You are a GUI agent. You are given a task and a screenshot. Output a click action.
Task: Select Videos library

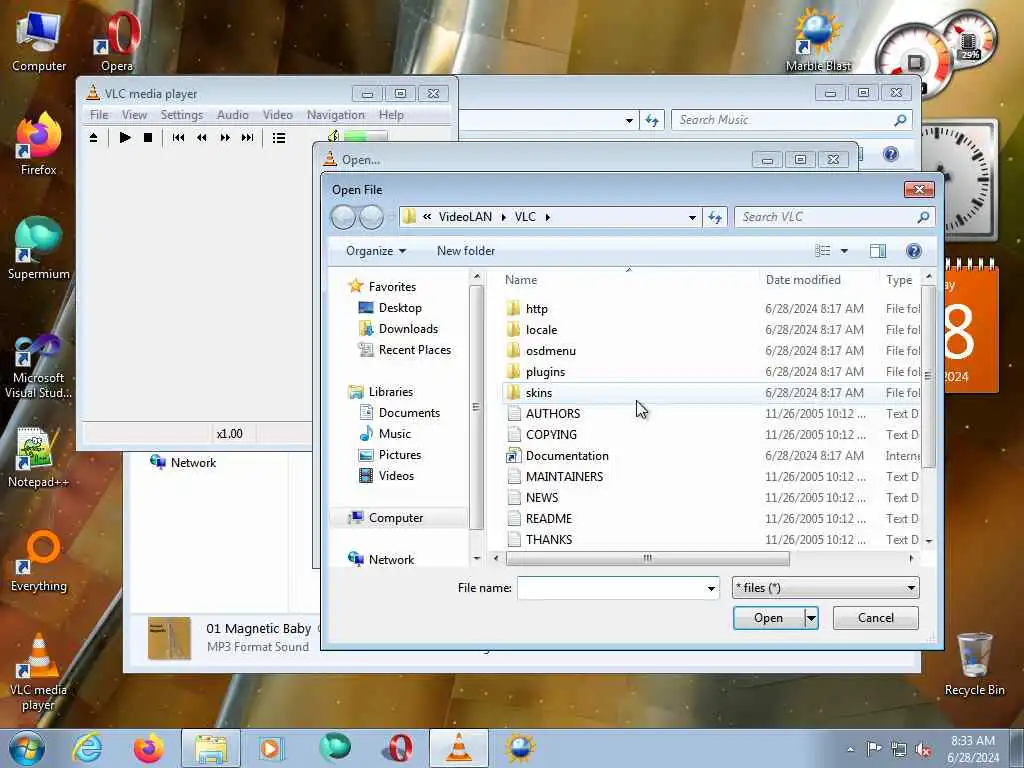[396, 475]
